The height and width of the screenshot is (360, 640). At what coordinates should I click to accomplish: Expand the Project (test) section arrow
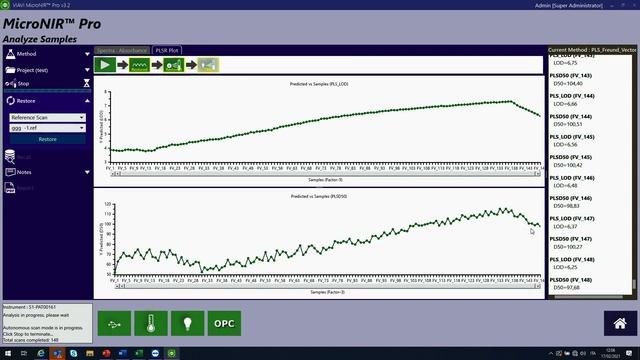(87, 70)
